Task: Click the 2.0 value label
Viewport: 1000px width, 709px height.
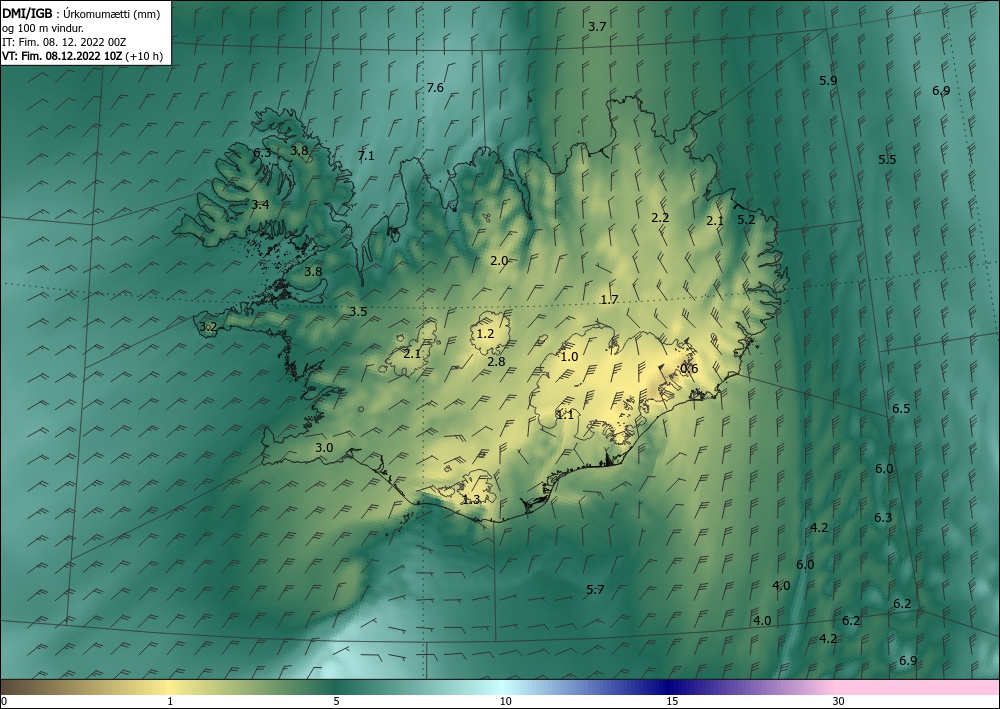Action: coord(499,261)
